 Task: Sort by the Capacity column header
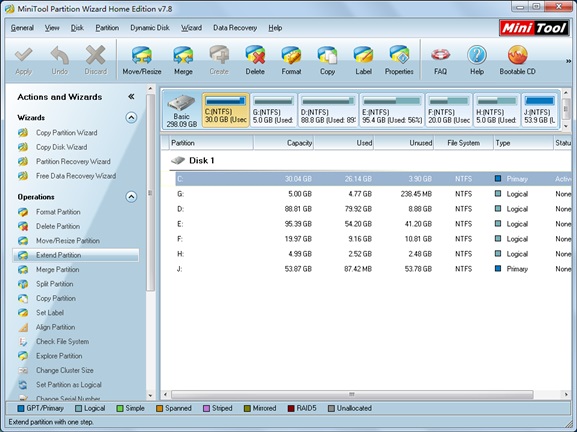pos(283,143)
